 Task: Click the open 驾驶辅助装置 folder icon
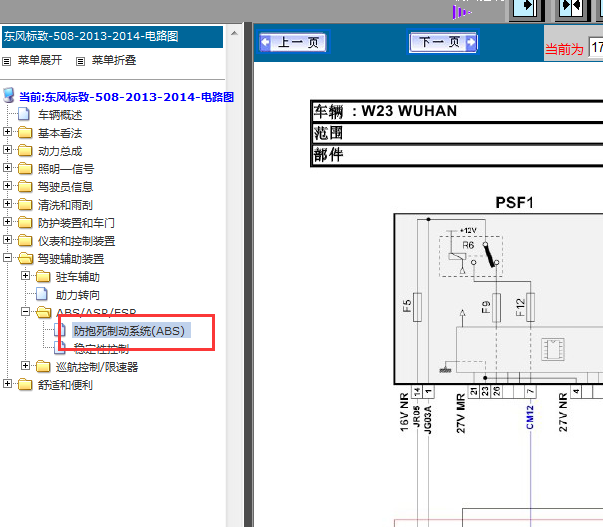click(x=25, y=258)
